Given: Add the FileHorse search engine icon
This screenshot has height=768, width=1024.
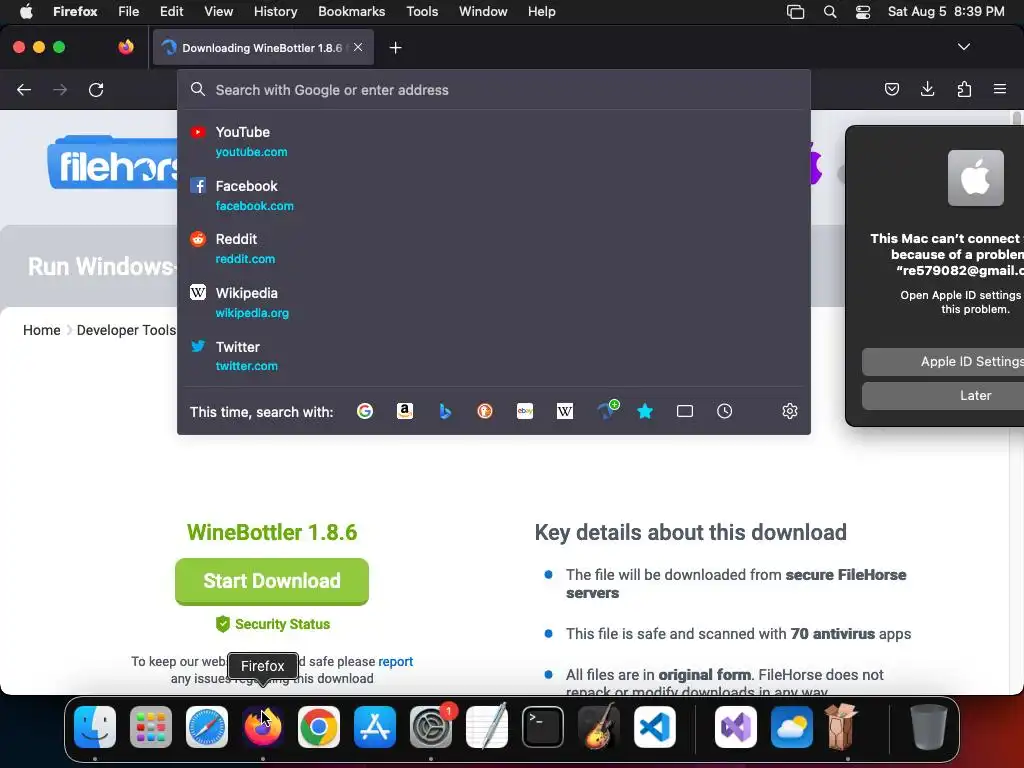Looking at the screenshot, I should coord(608,409).
